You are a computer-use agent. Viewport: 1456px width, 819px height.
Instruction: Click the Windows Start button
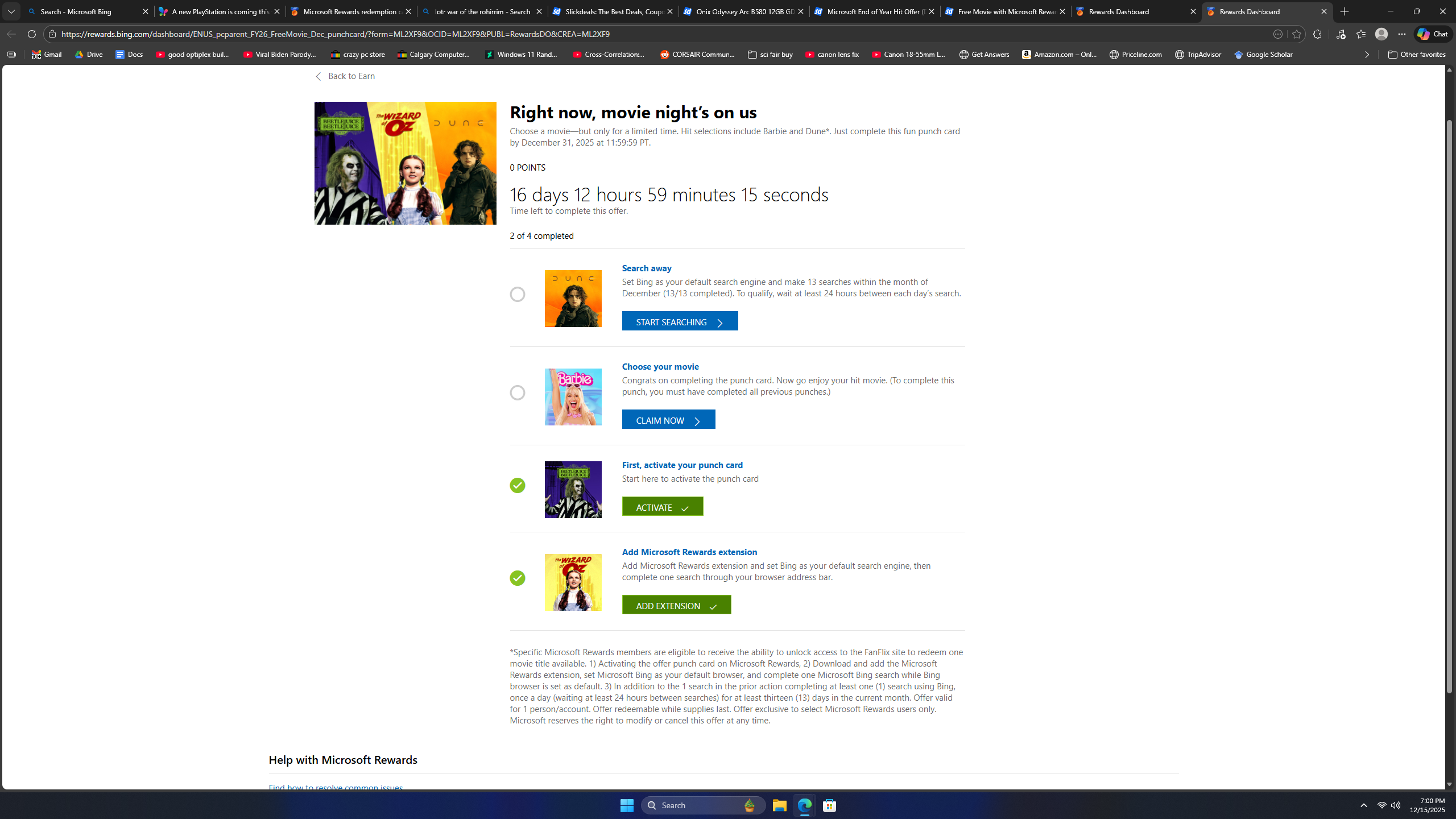pyautogui.click(x=626, y=805)
